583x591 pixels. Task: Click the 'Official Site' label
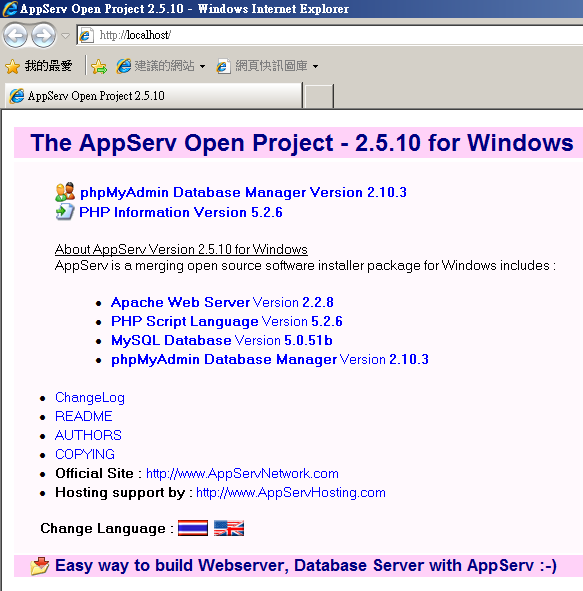coord(94,473)
